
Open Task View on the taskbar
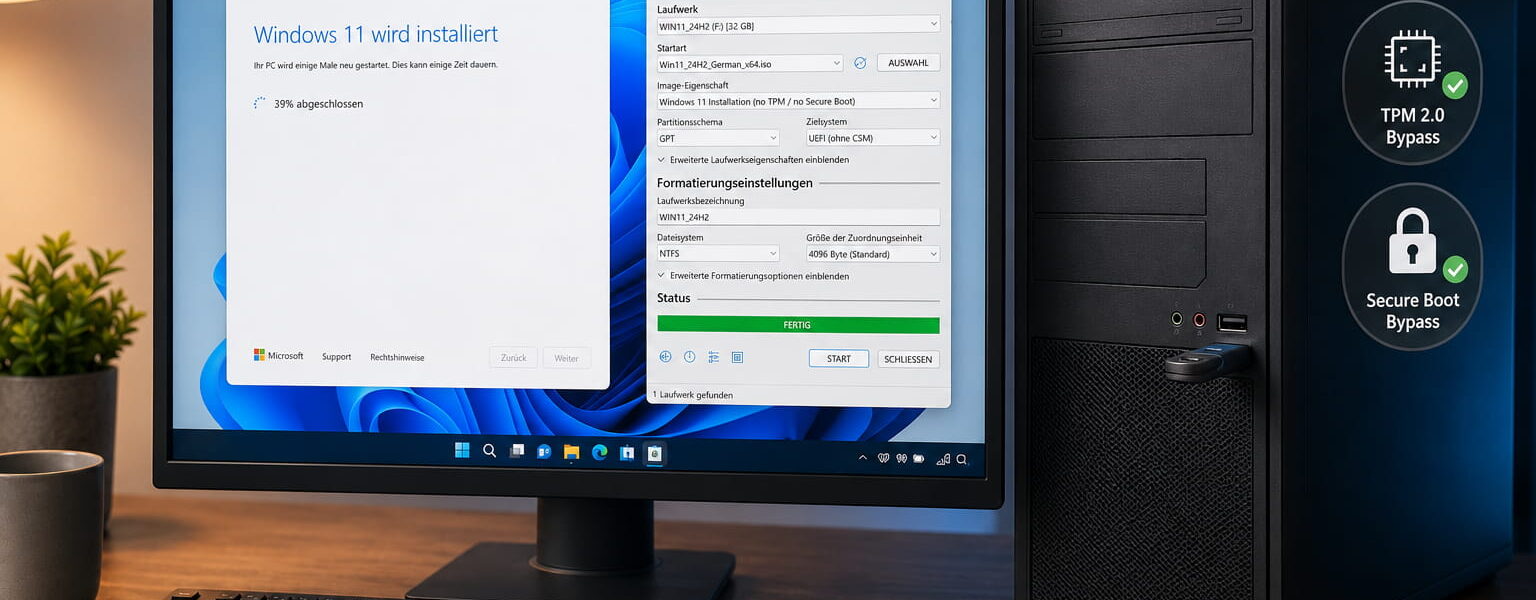(516, 451)
